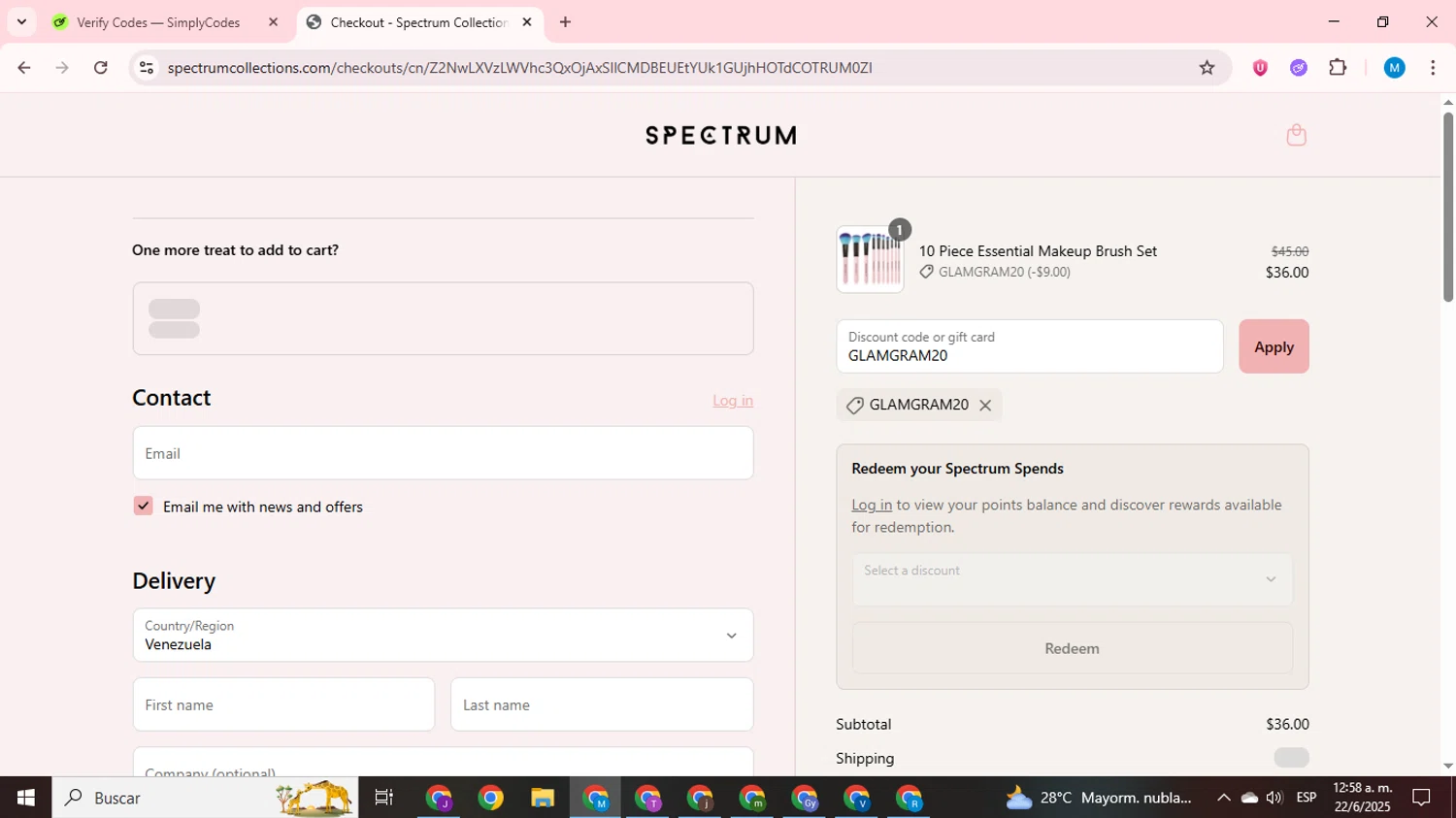Click the page vertical scrollbar
1456x818 pixels.
coord(1448,209)
